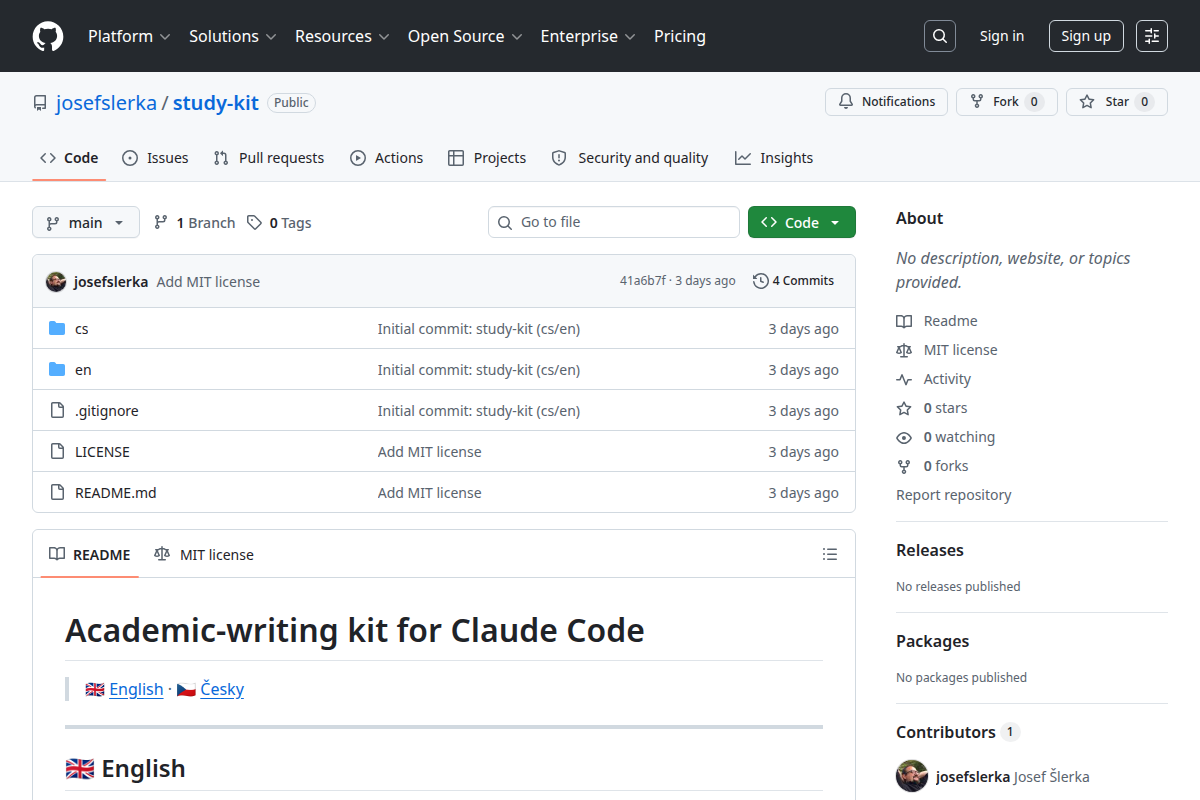Select the Code repository tab
This screenshot has width=1200, height=800.
pos(69,158)
